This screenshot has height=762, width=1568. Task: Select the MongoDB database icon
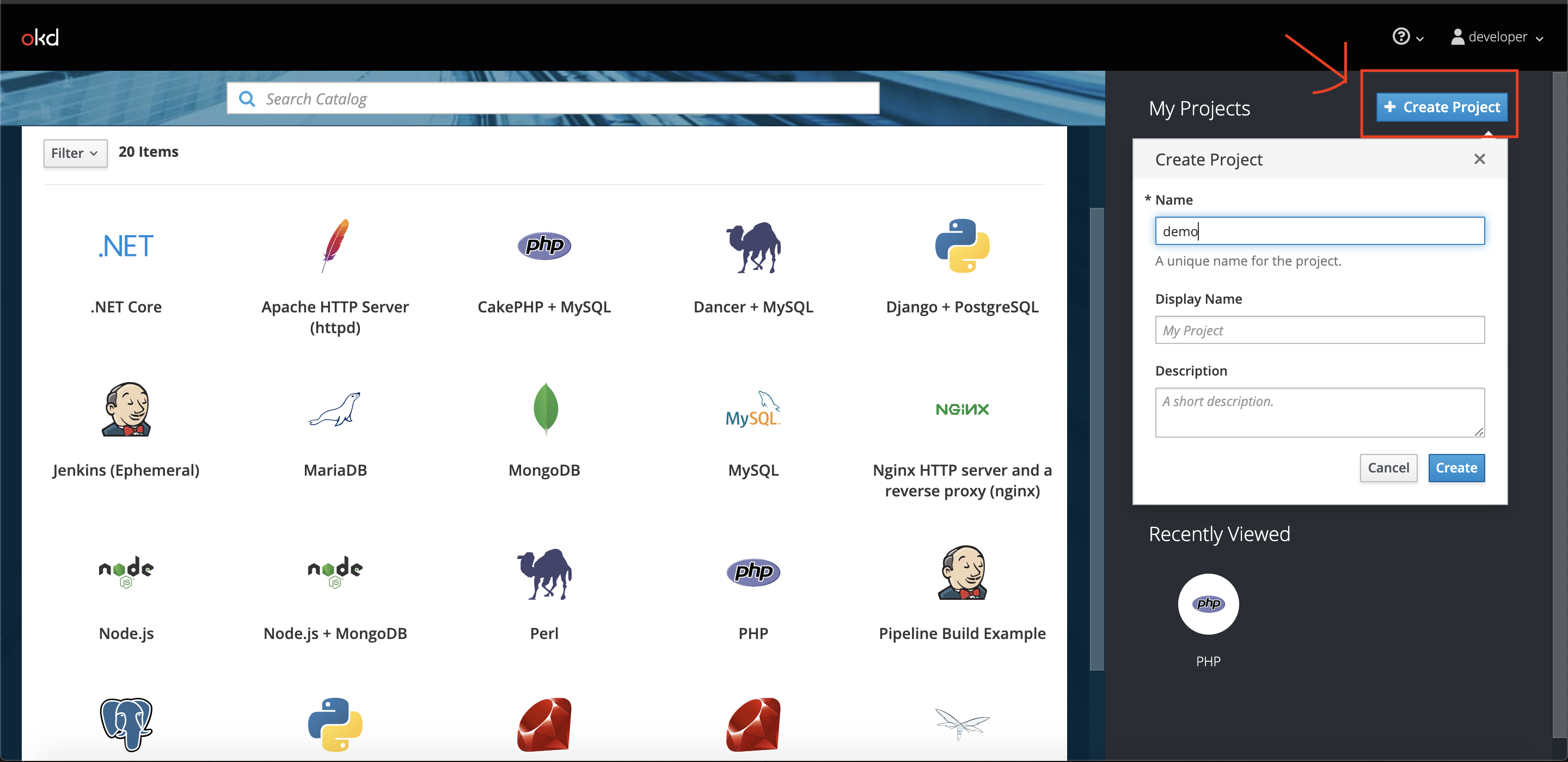pos(545,408)
